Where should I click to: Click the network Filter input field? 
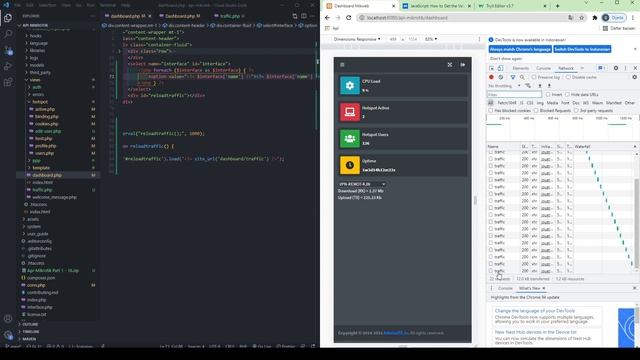pyautogui.click(x=515, y=94)
